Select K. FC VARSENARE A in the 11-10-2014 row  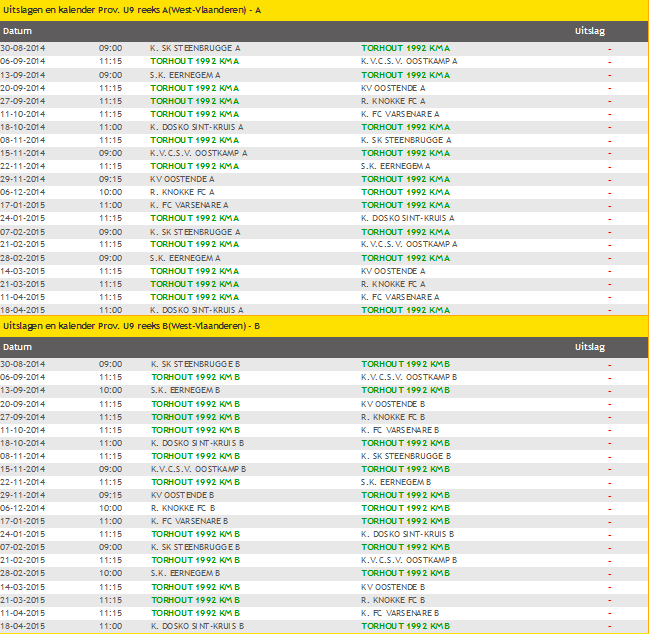point(400,114)
